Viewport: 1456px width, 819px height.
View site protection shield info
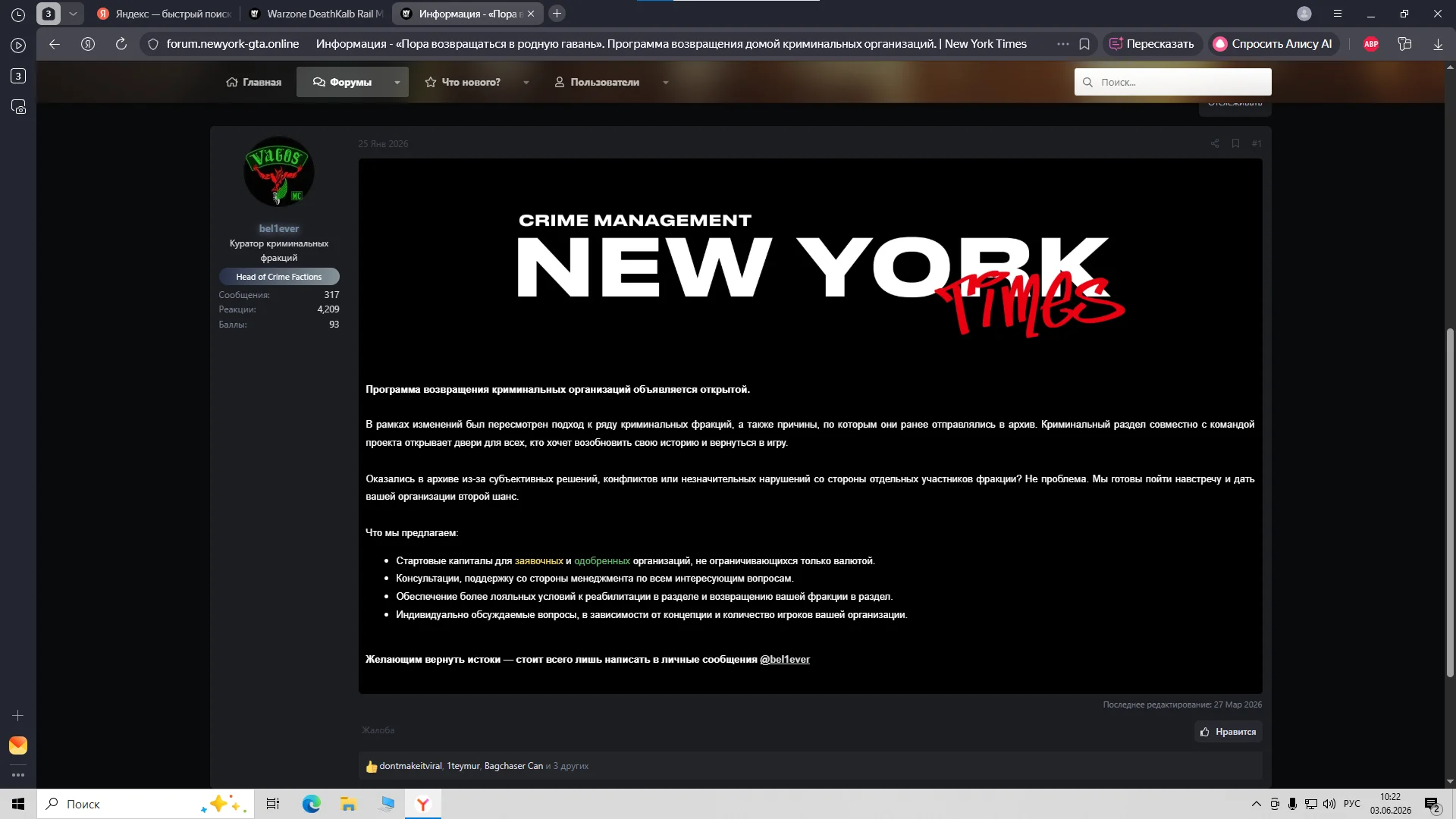(153, 44)
